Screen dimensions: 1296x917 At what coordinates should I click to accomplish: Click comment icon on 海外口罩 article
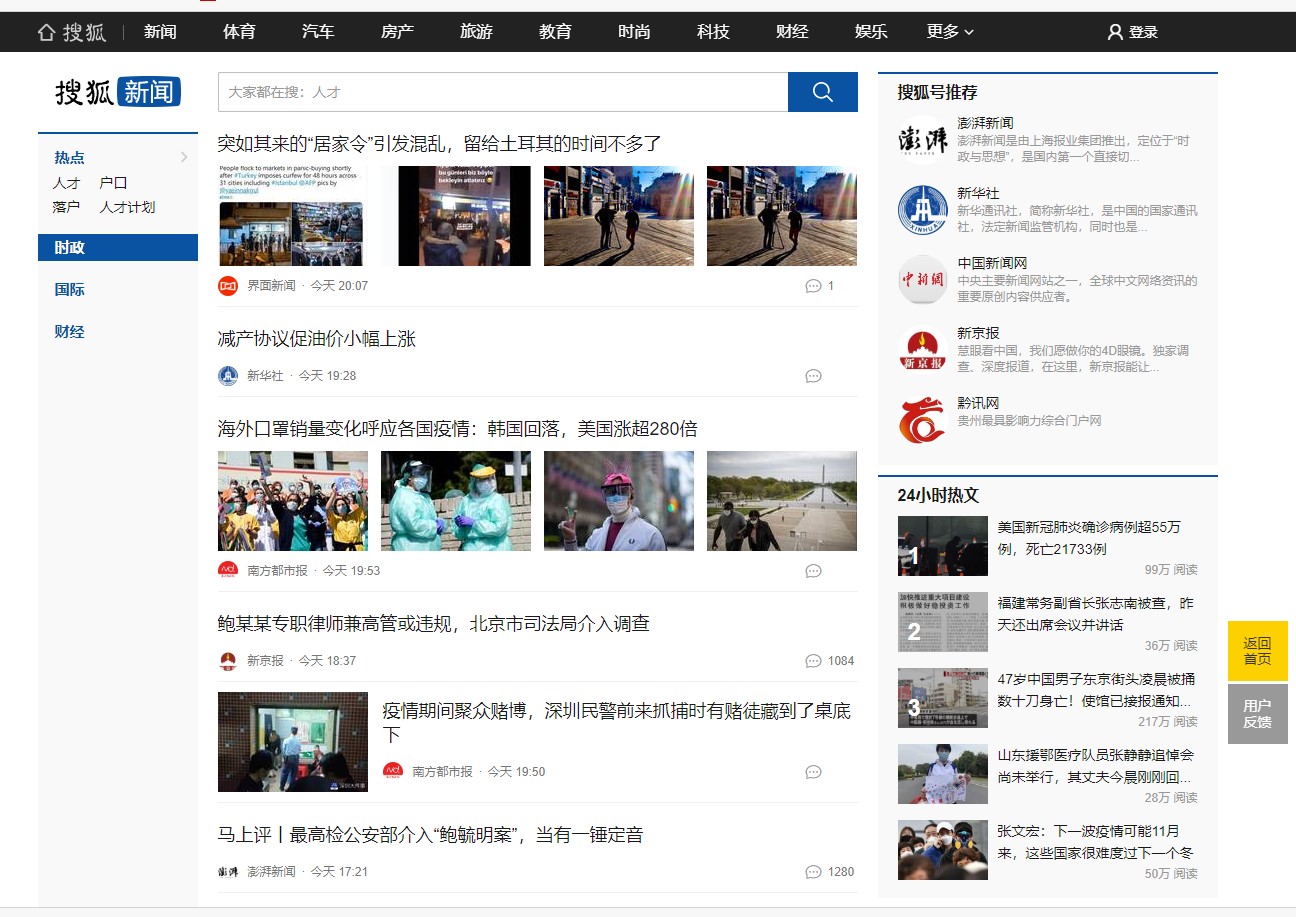(813, 571)
